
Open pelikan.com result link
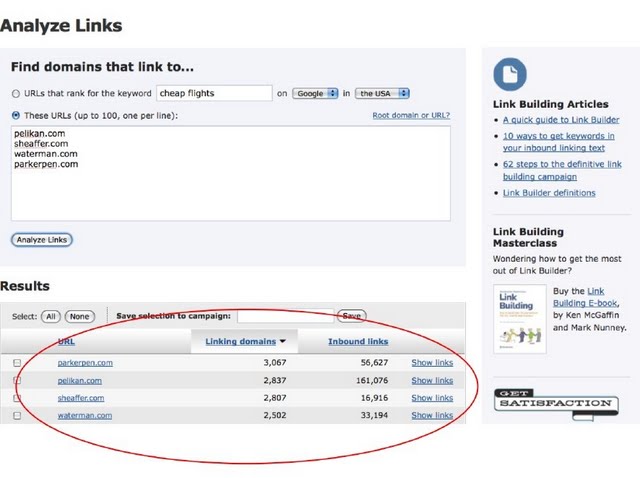click(80, 380)
